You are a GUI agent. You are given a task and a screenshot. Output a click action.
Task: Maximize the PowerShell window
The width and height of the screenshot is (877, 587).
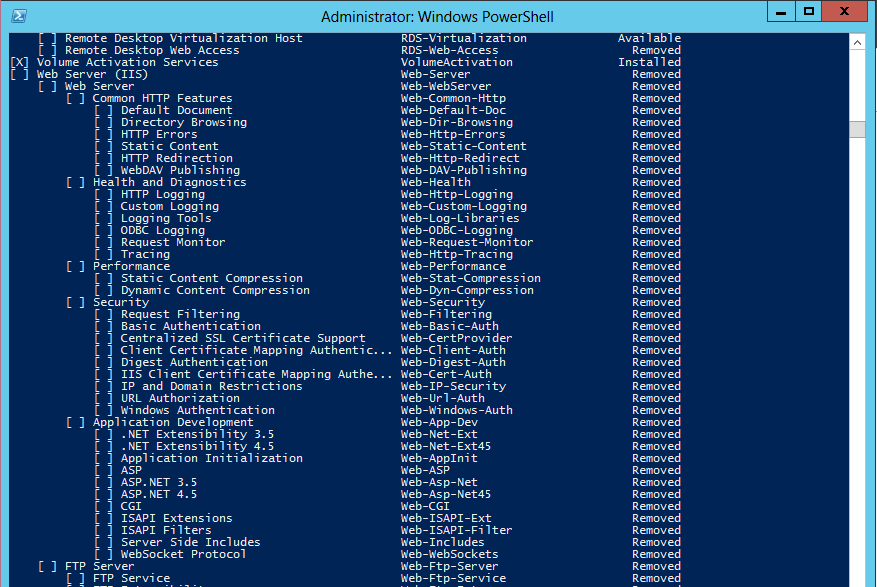[x=809, y=12]
